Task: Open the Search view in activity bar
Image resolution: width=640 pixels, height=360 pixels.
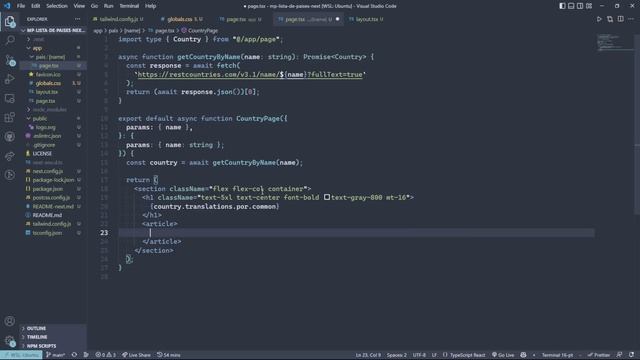Action: click(x=10, y=40)
